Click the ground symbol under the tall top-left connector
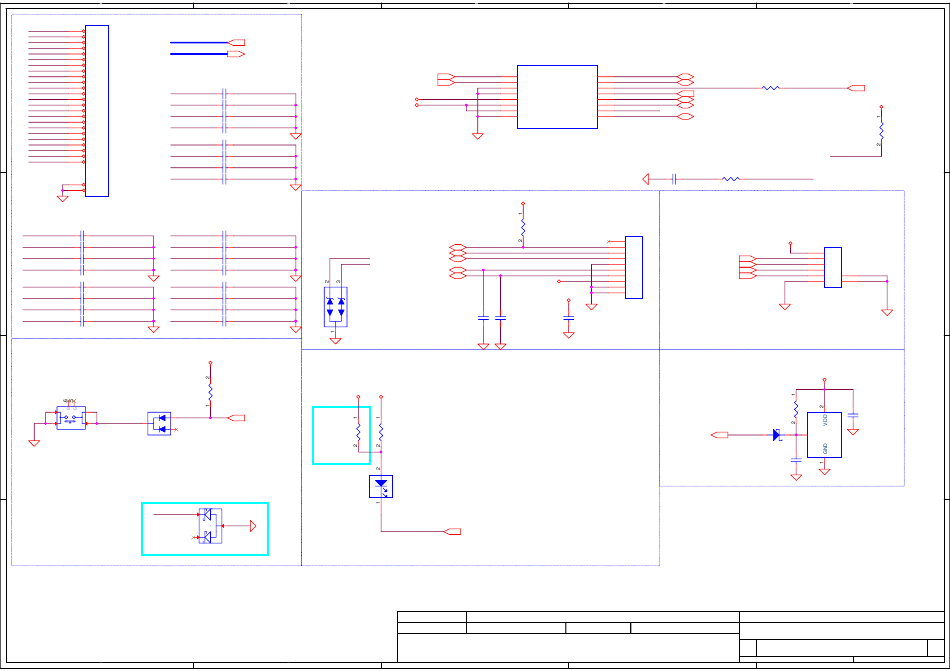Screen dimensions: 950x671 (x=62, y=199)
